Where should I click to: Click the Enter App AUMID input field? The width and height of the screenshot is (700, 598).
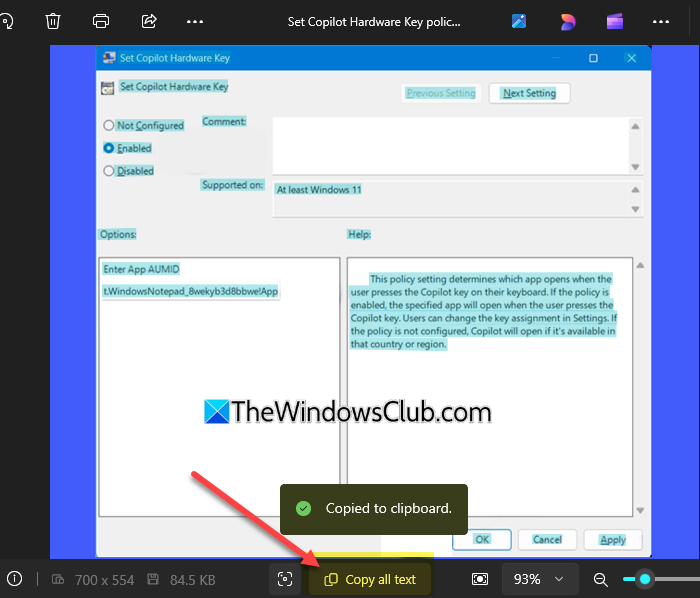coord(191,291)
